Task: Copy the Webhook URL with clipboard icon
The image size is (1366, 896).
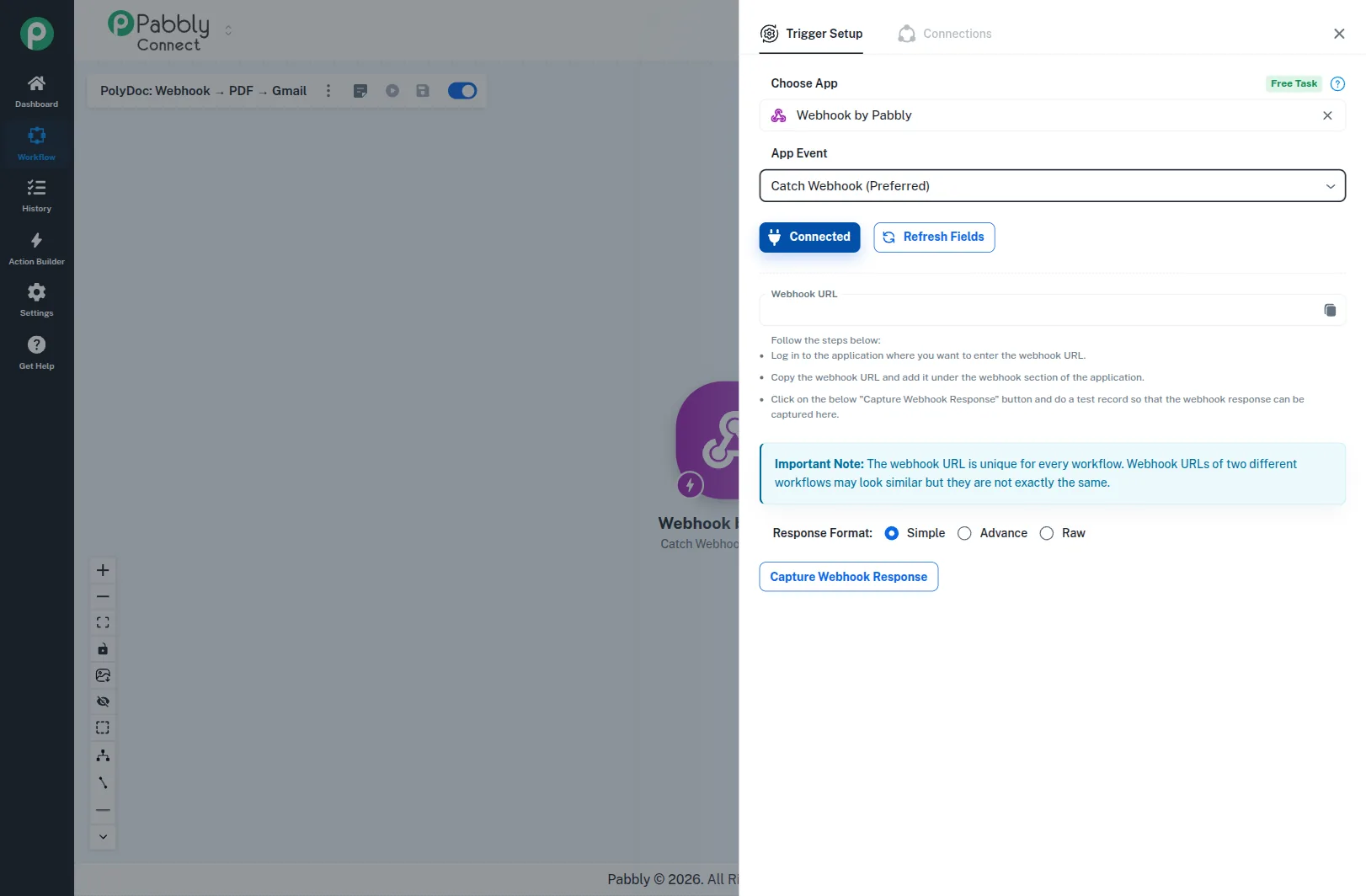Action: point(1330,311)
